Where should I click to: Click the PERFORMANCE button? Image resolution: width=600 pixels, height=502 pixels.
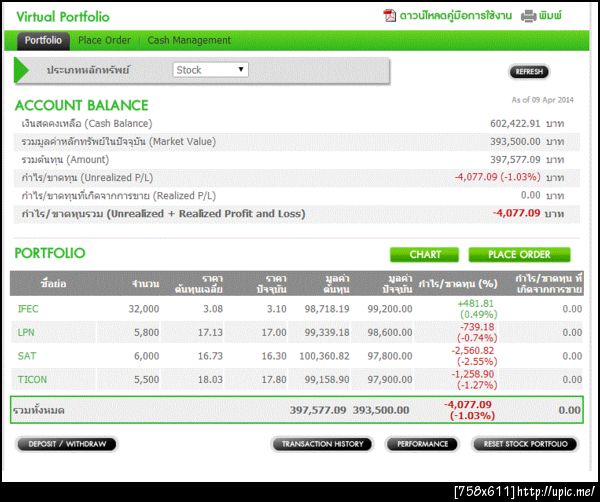coord(422,444)
